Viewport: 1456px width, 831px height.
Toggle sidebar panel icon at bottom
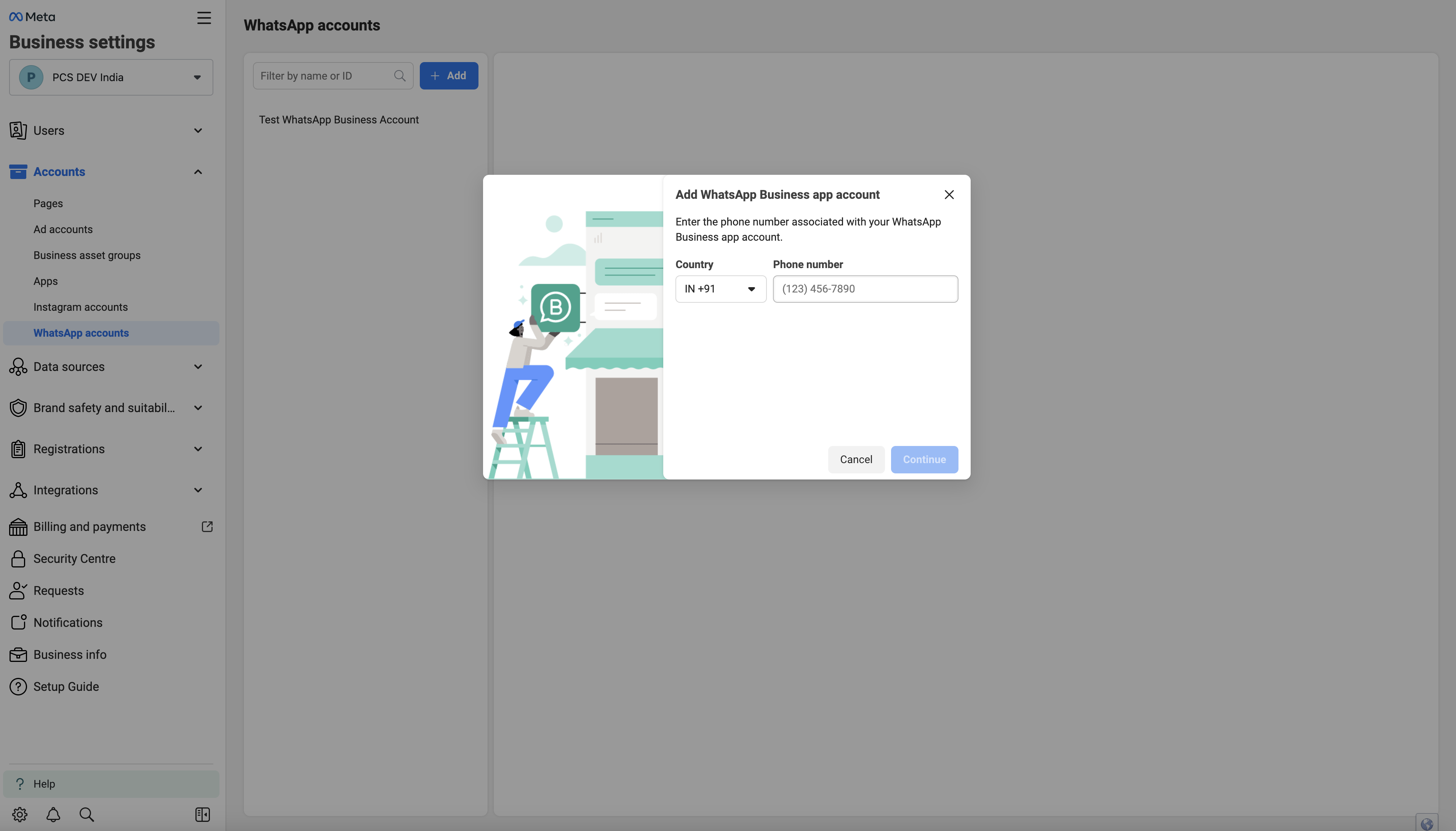[x=202, y=815]
